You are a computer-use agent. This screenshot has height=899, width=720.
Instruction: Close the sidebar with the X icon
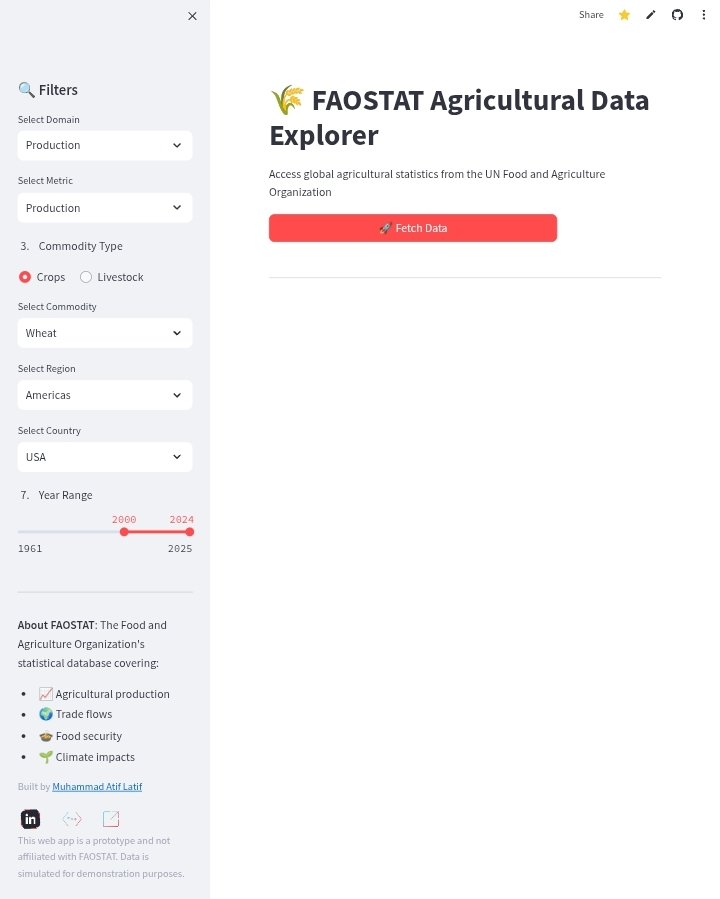pyautogui.click(x=192, y=16)
